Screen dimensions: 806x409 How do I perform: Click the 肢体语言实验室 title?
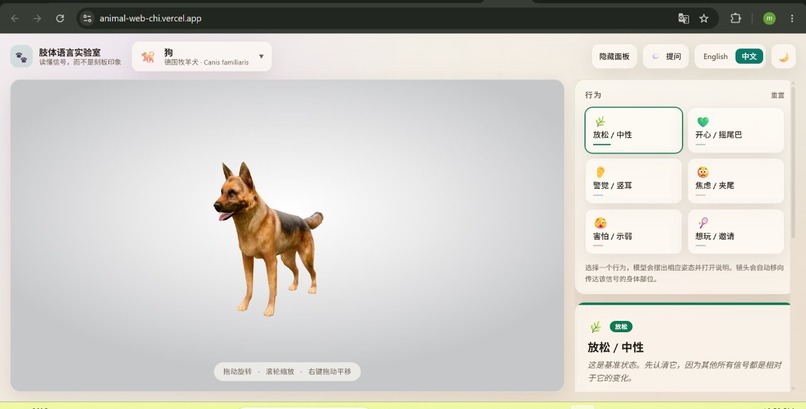point(69,52)
